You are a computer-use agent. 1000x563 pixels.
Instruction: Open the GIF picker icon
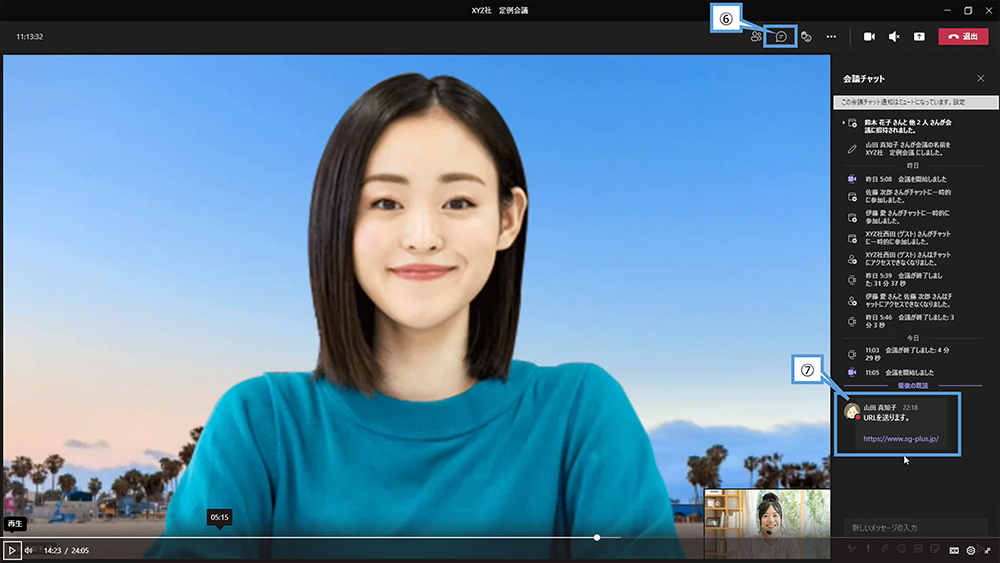(x=918, y=549)
